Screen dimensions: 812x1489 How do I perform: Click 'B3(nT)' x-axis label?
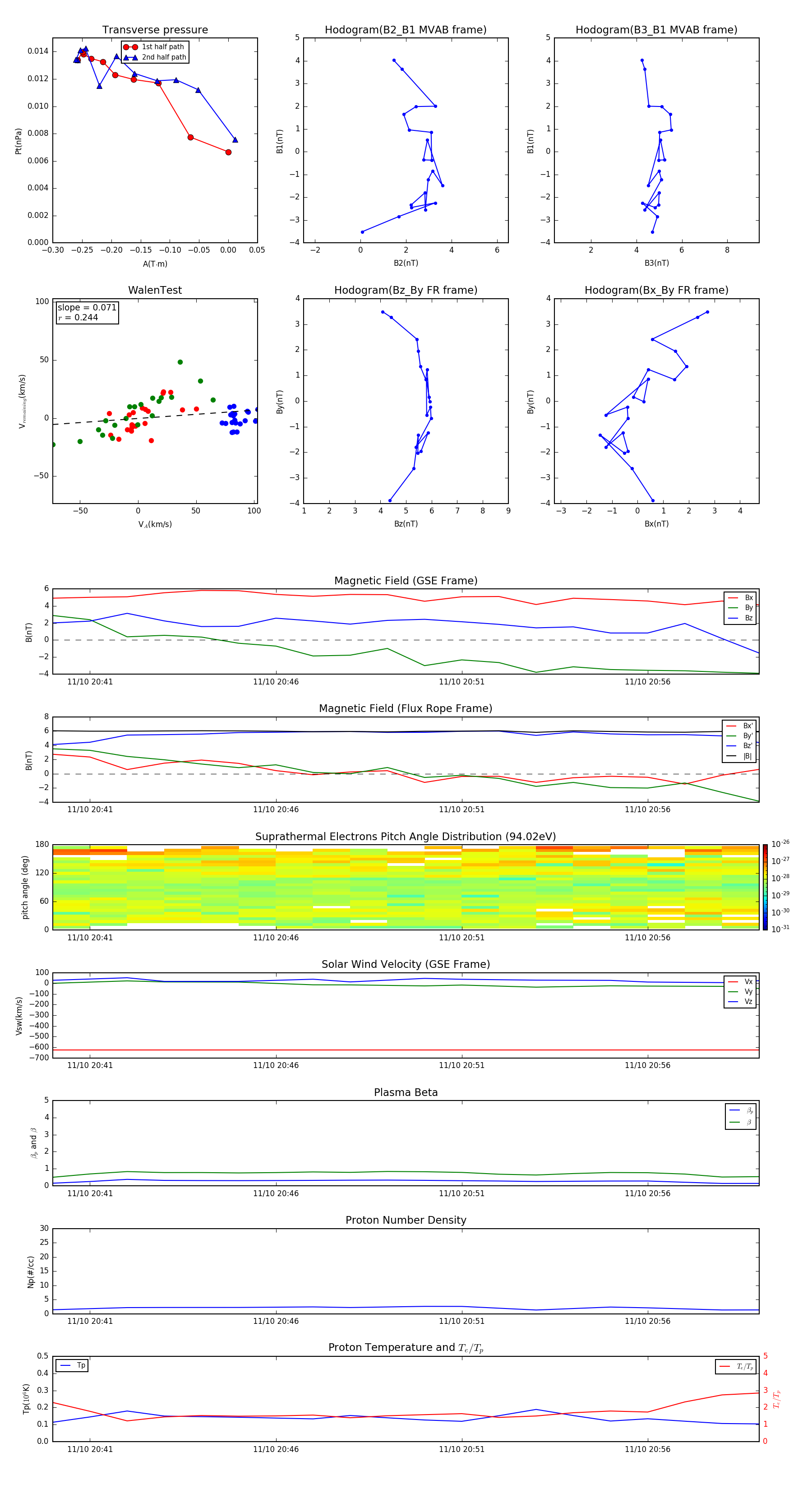tap(656, 263)
